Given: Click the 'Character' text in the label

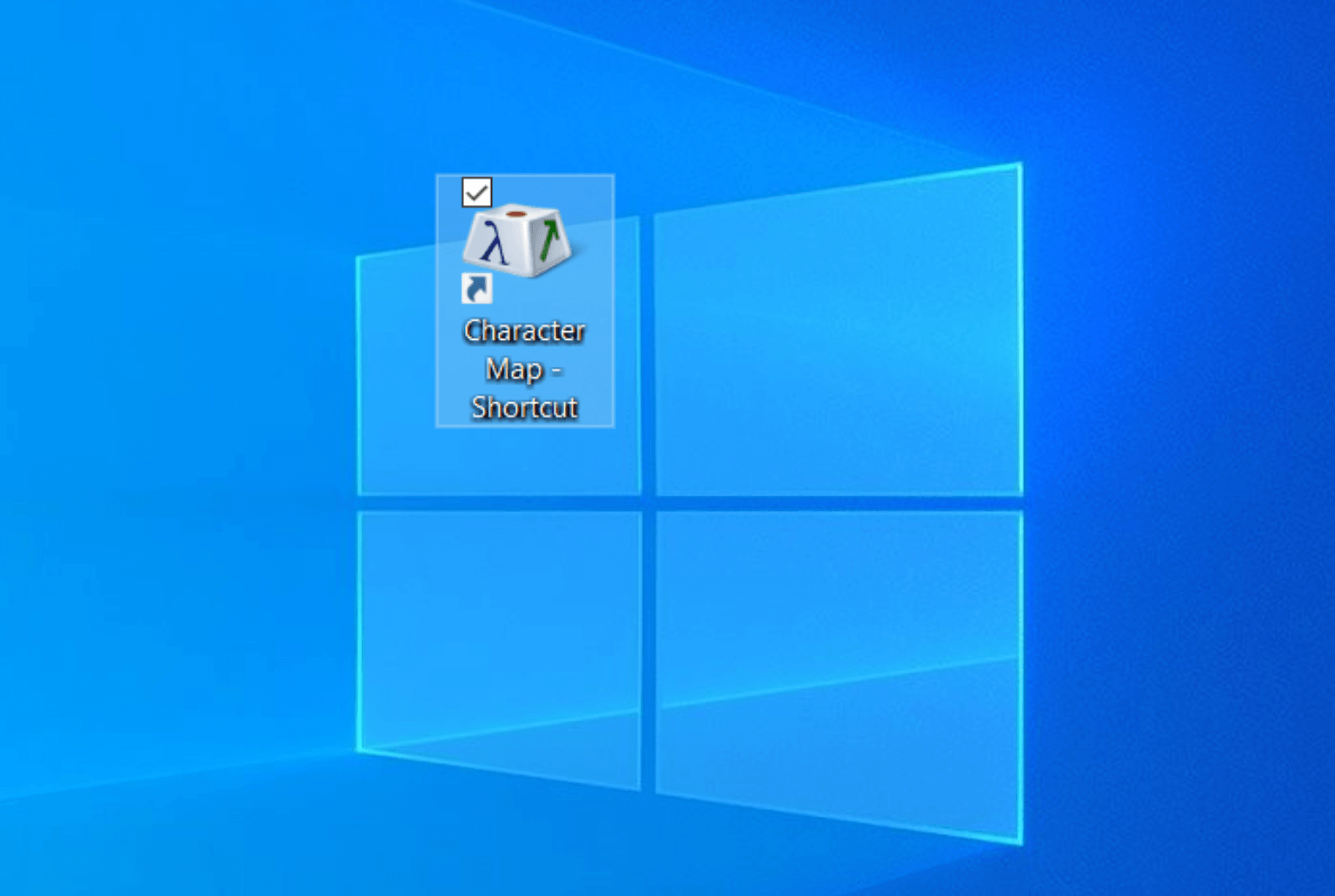Looking at the screenshot, I should (x=524, y=331).
